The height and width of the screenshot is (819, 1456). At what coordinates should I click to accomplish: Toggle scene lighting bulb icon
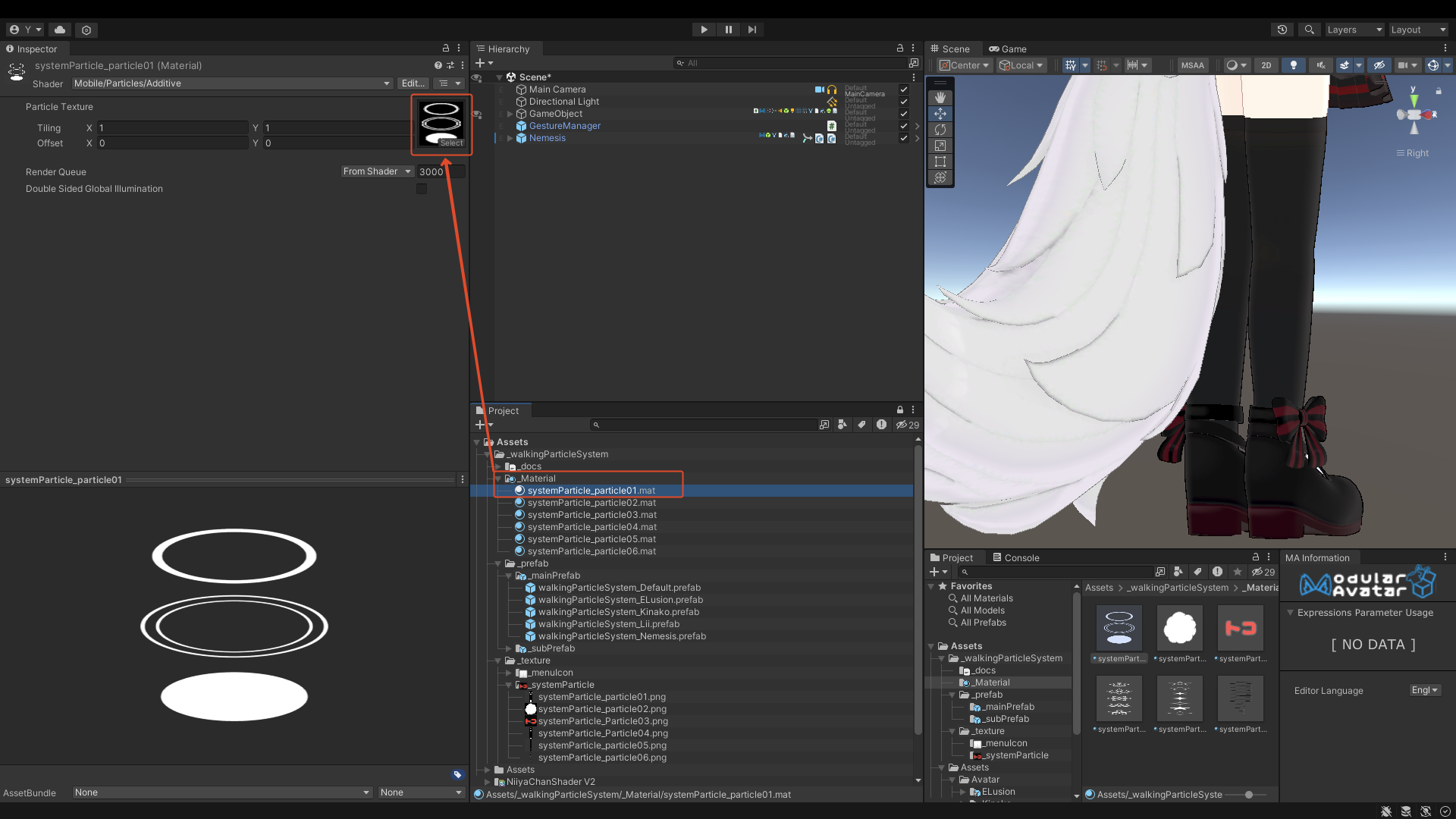(1294, 65)
